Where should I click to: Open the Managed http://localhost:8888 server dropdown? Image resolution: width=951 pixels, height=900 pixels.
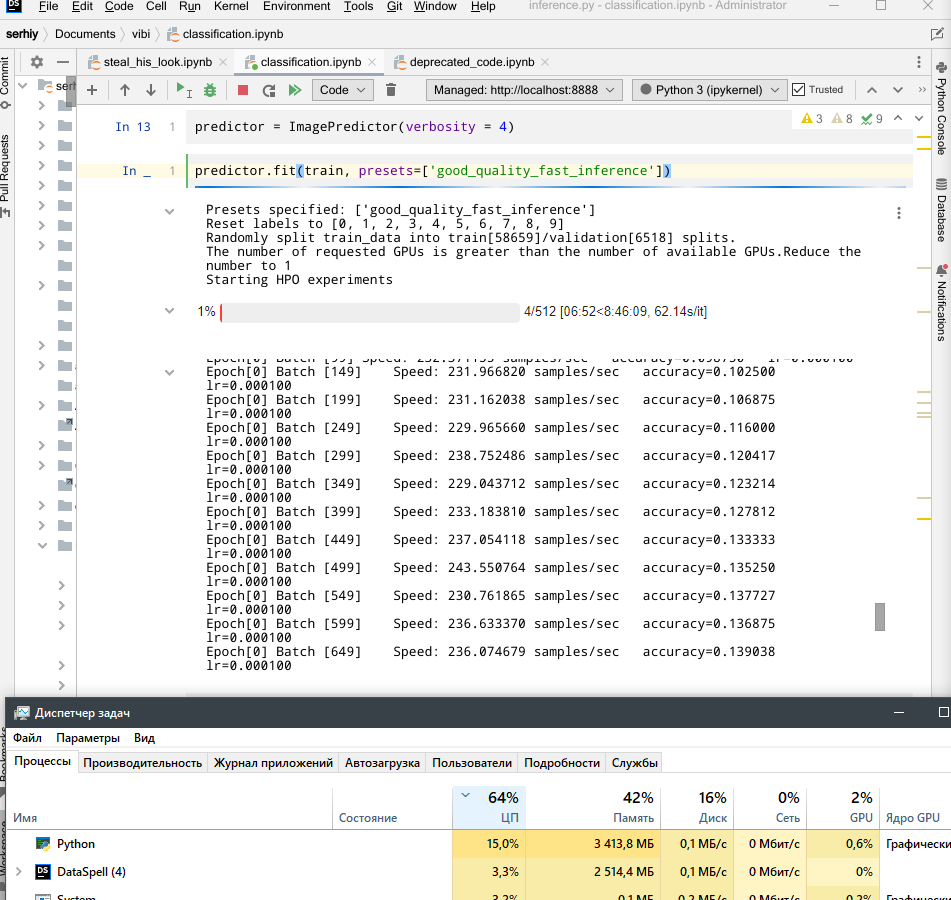point(524,90)
